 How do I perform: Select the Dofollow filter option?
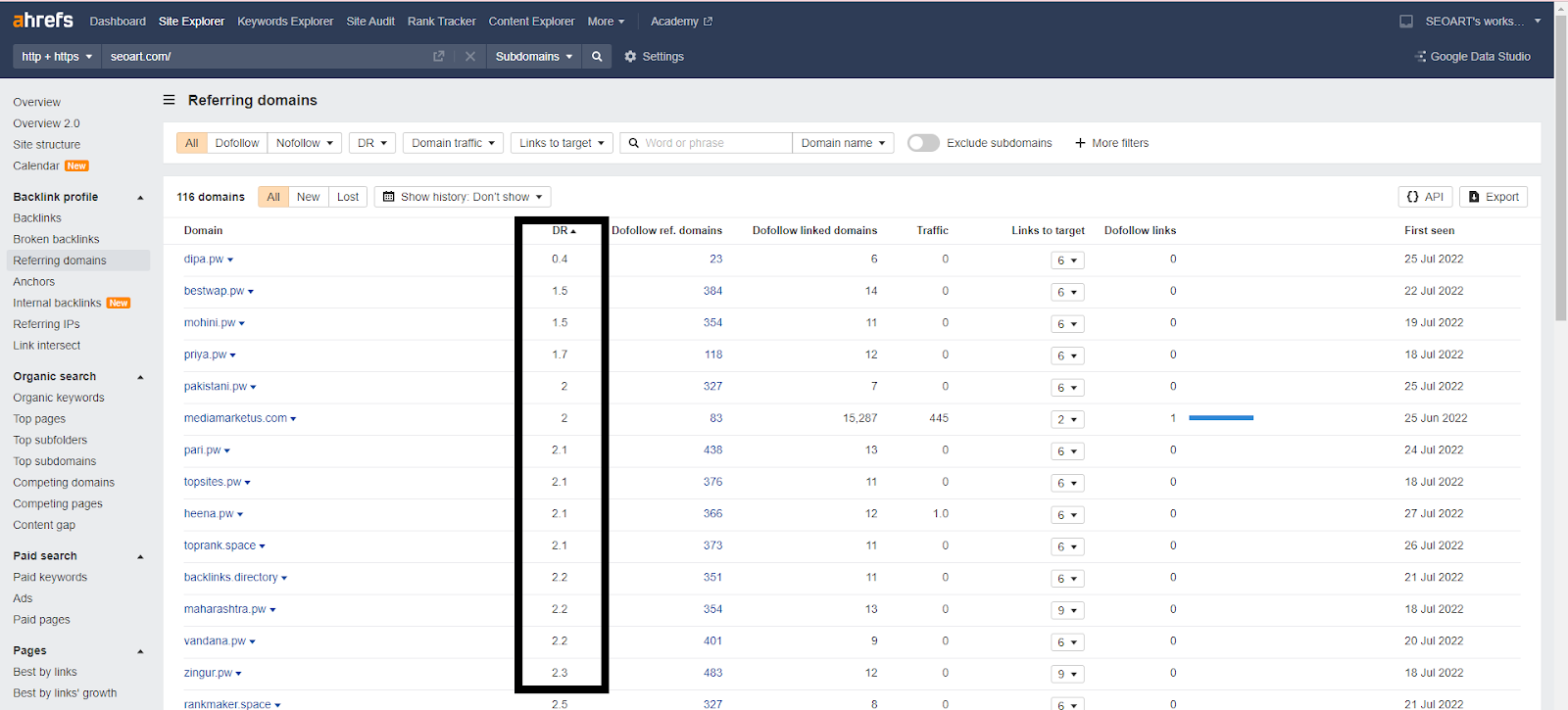pyautogui.click(x=237, y=143)
